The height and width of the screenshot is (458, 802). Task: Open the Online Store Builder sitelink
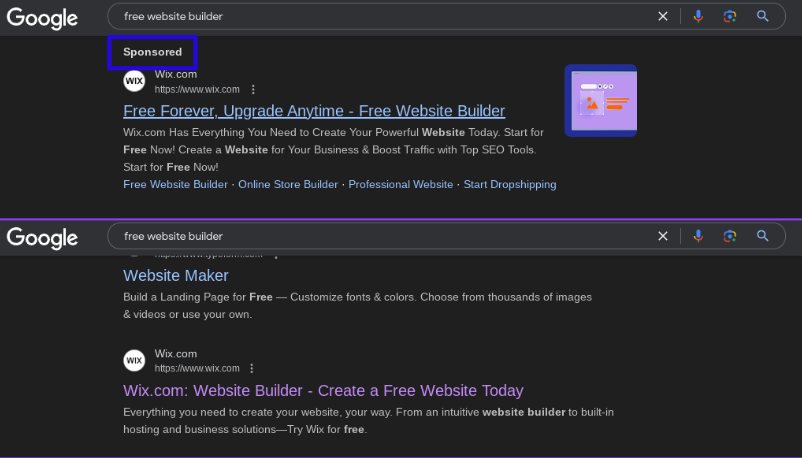(x=288, y=184)
